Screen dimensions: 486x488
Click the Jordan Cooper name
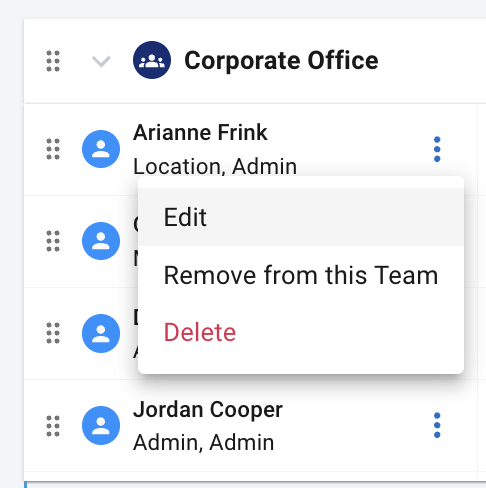[208, 410]
